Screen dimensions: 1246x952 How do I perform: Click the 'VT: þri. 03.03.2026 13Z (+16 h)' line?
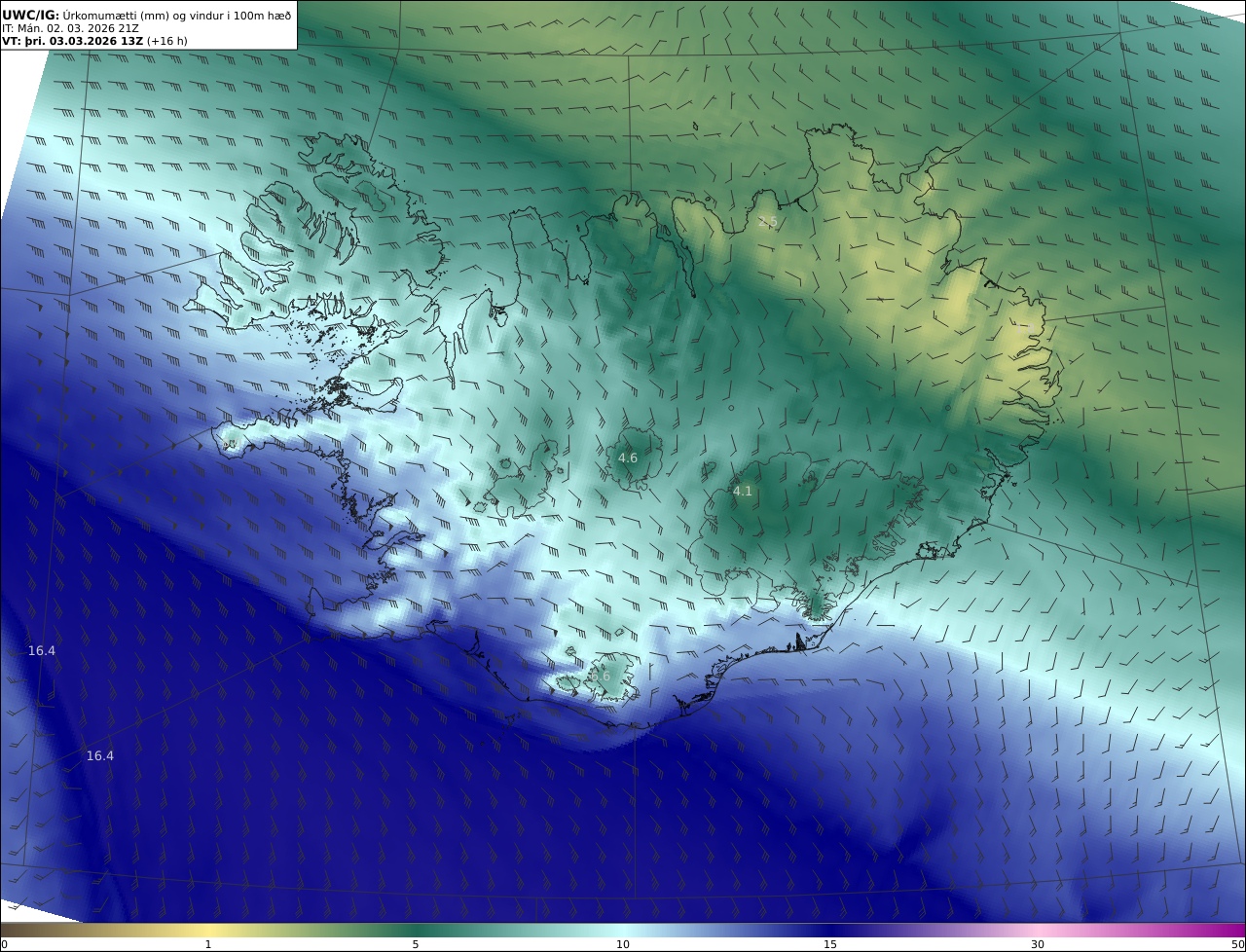pyautogui.click(x=94, y=41)
